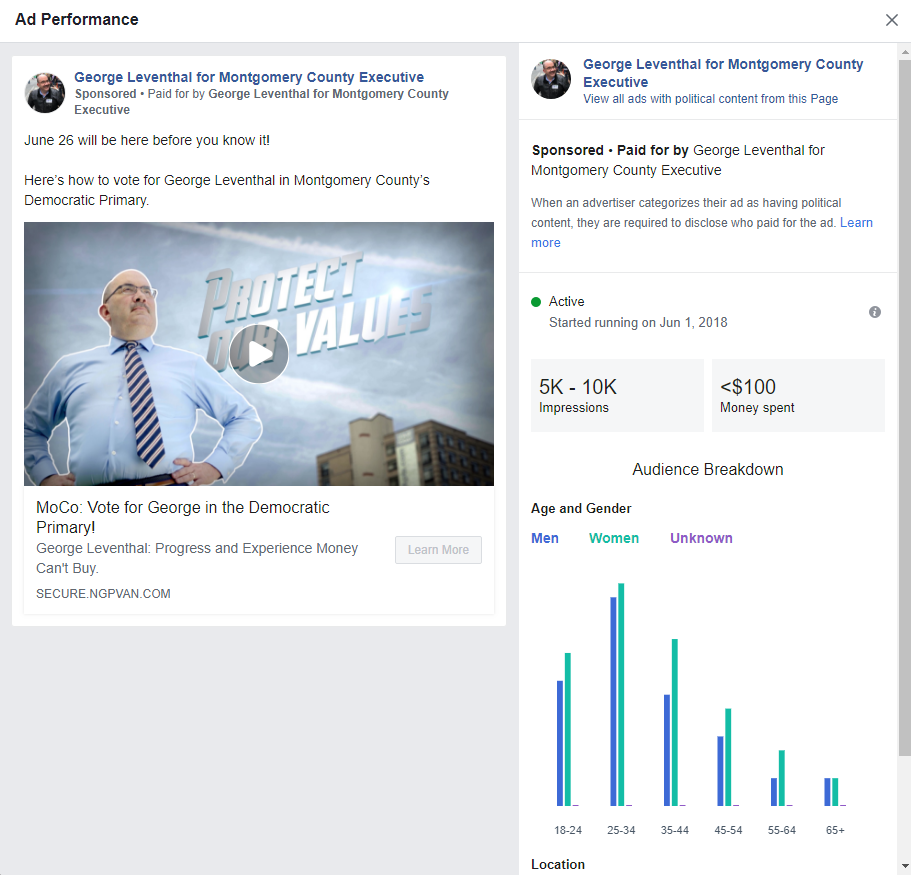Click the men's bar for ages 25-34
The image size is (911, 875).
(x=613, y=701)
